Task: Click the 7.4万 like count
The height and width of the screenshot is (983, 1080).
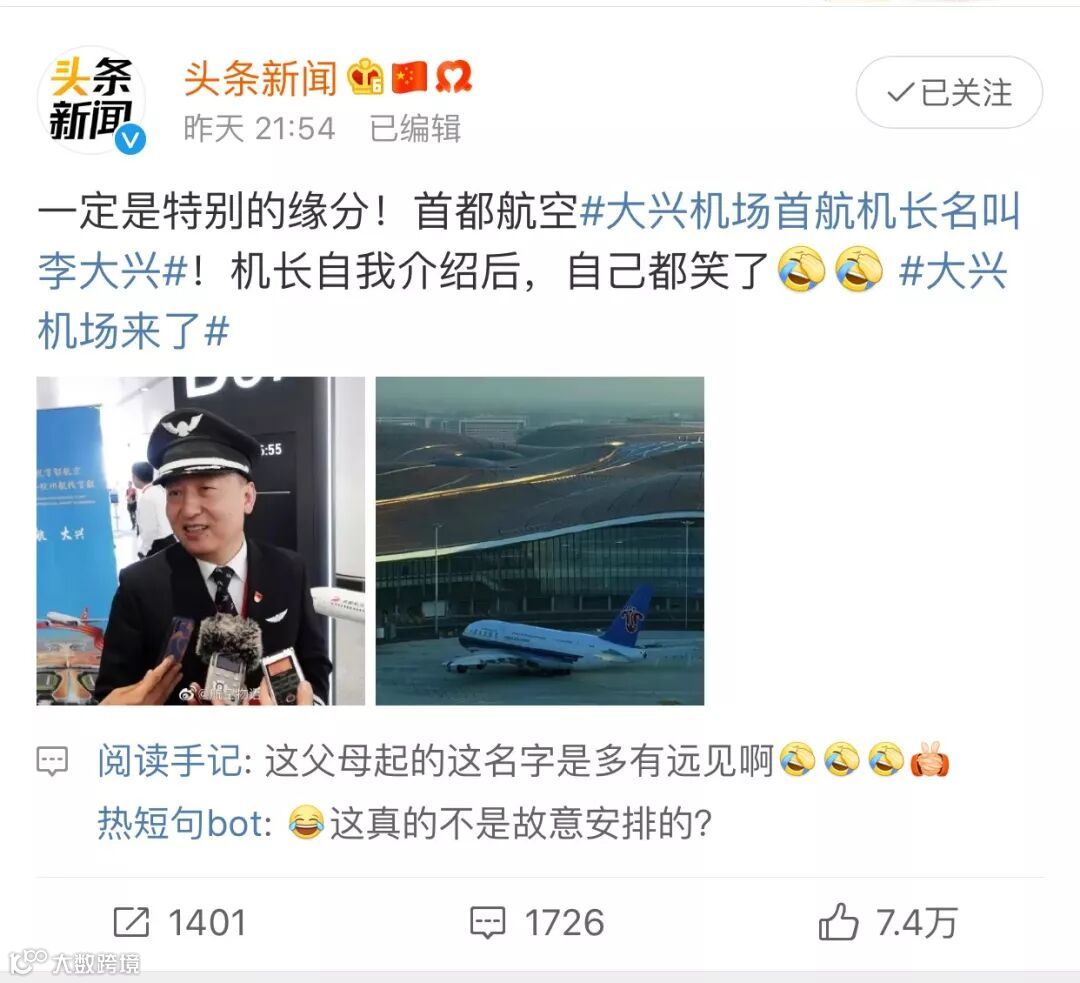Action: pyautogui.click(x=917, y=922)
